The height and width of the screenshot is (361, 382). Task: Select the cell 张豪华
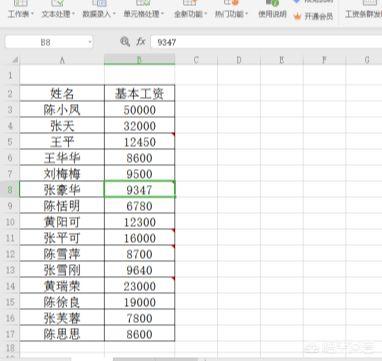pyautogui.click(x=62, y=189)
